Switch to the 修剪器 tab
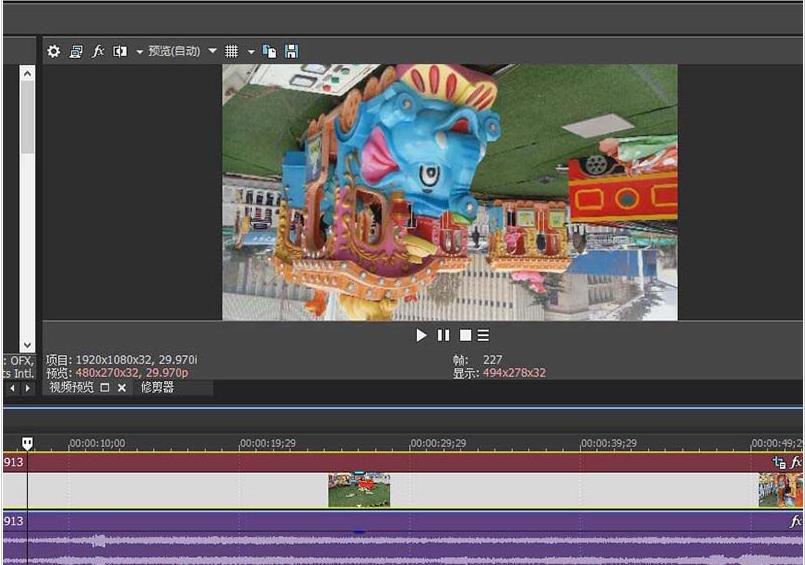 click(x=157, y=387)
